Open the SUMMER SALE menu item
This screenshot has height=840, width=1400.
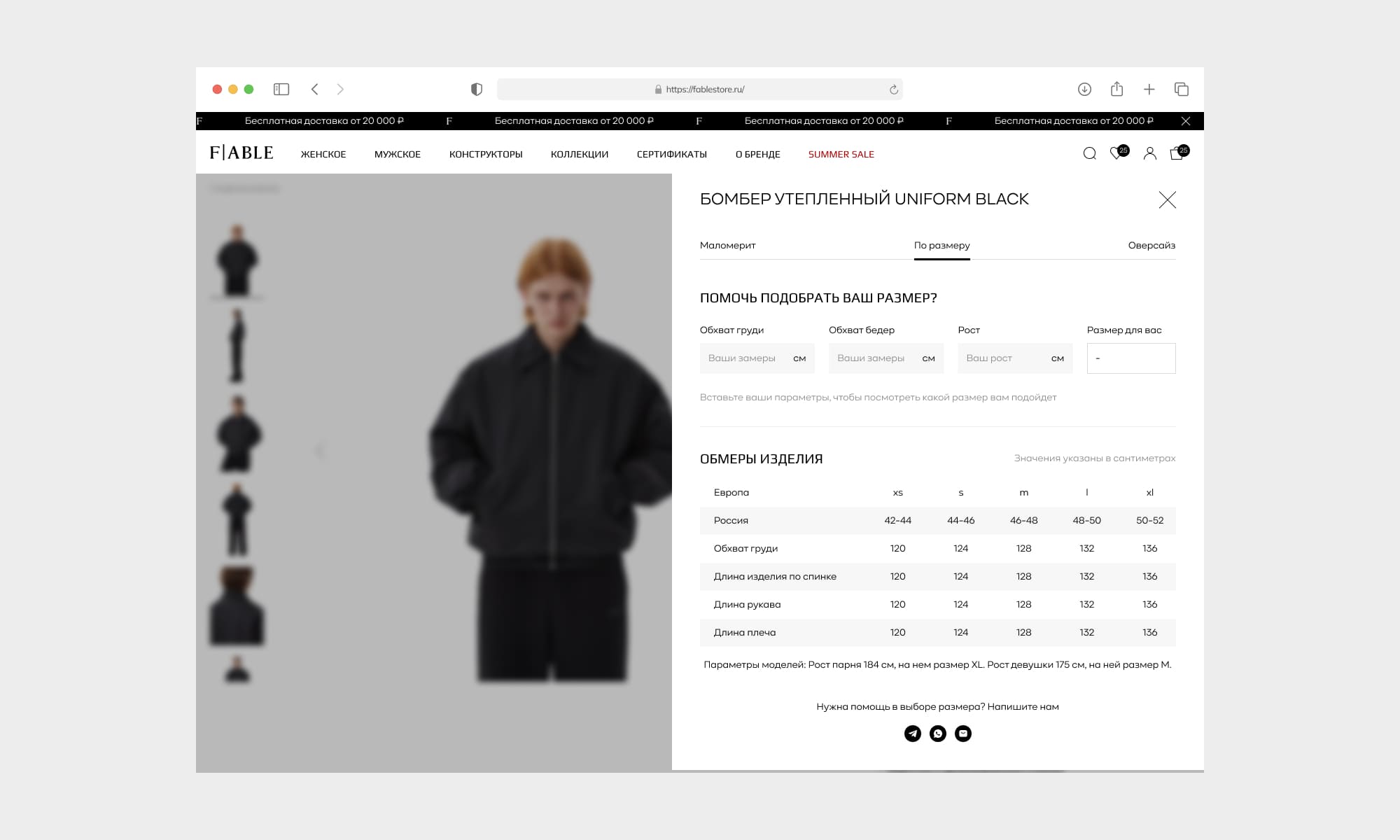tap(841, 155)
